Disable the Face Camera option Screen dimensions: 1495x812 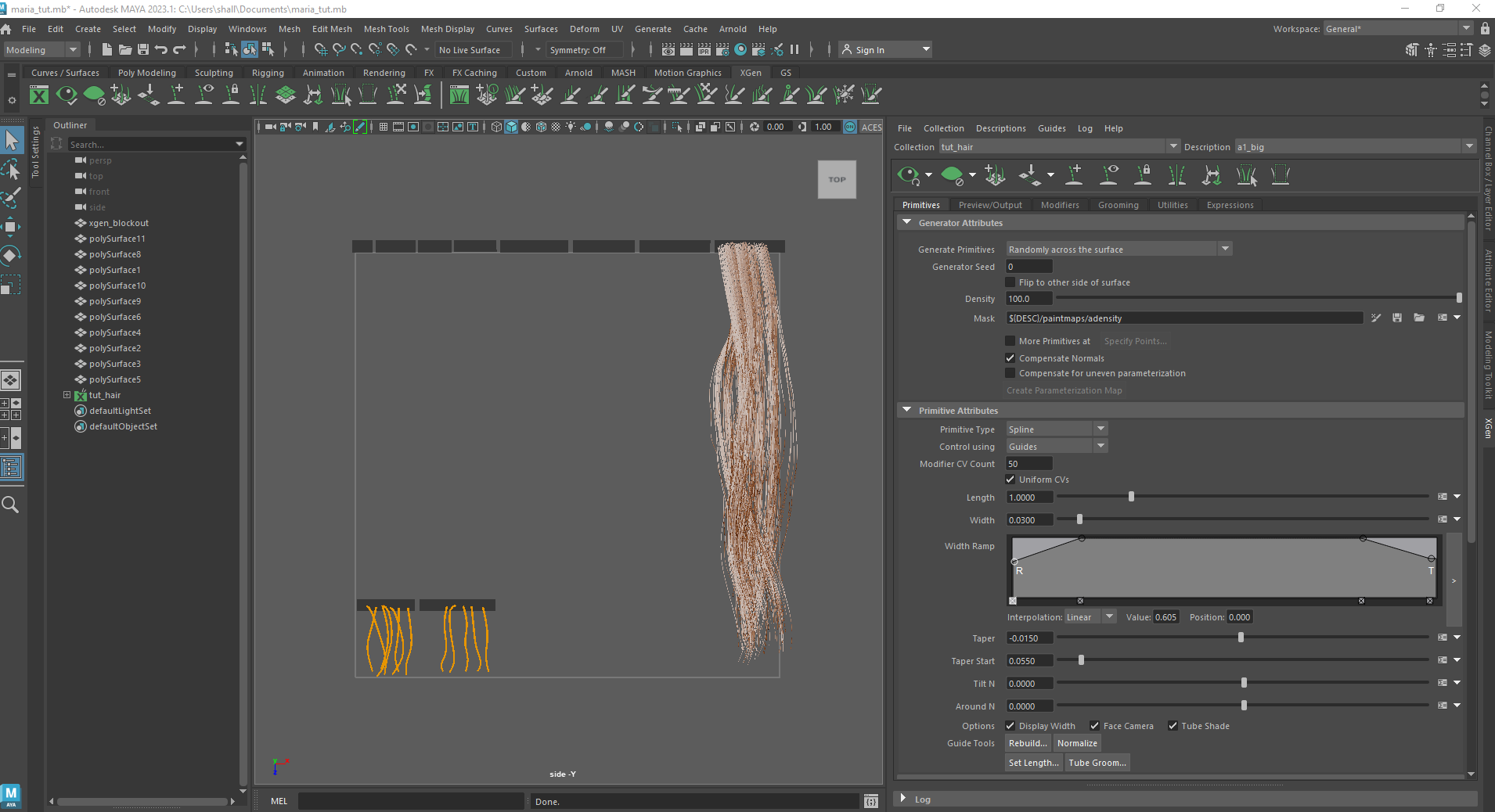tap(1094, 725)
